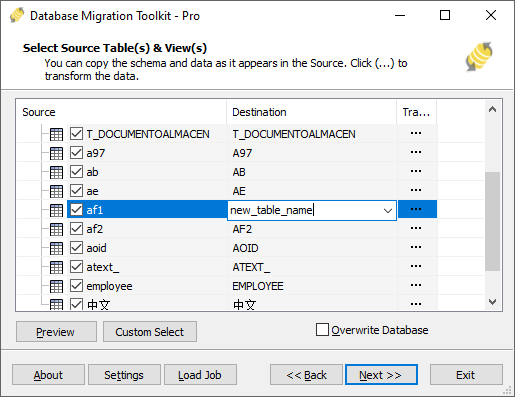The width and height of the screenshot is (515, 397).
Task: Proceed with Next >> button
Action: (381, 375)
